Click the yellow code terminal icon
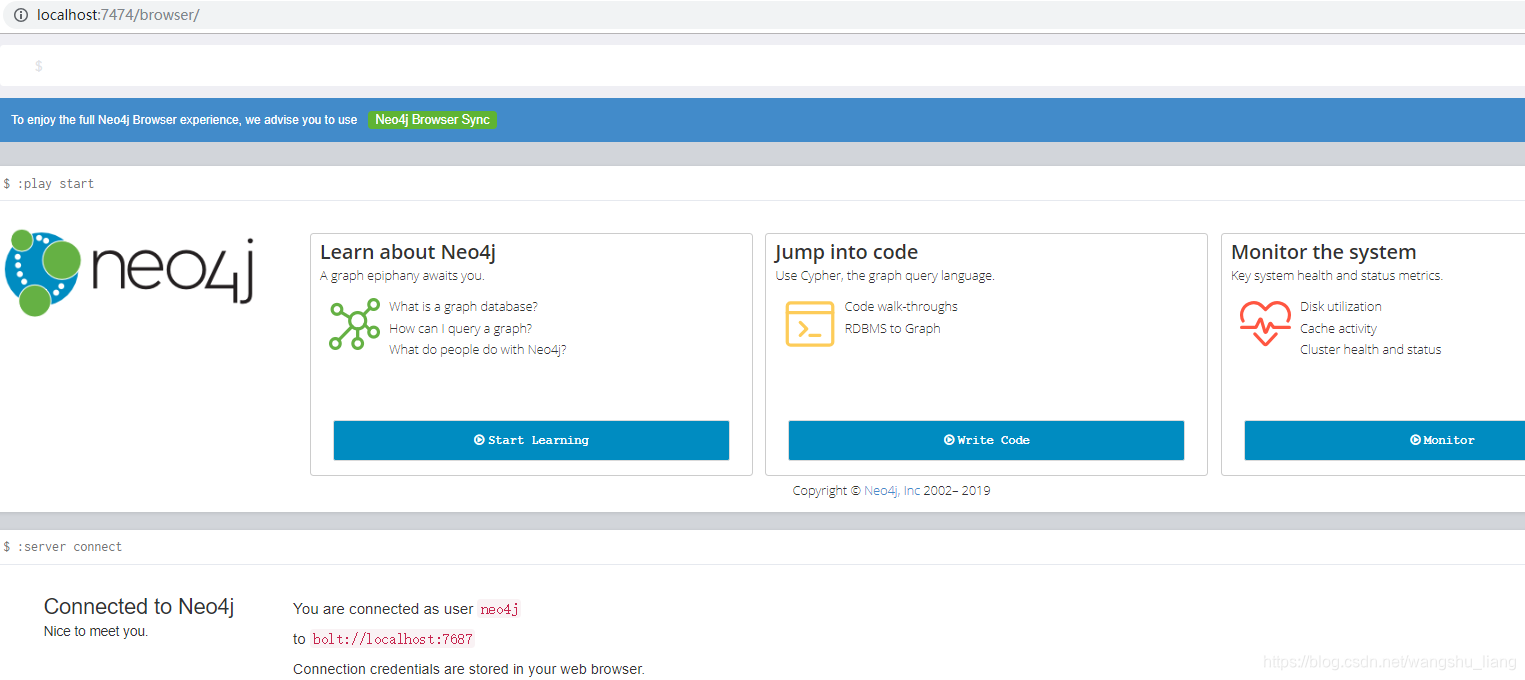The height and width of the screenshot is (680, 1525). point(810,324)
